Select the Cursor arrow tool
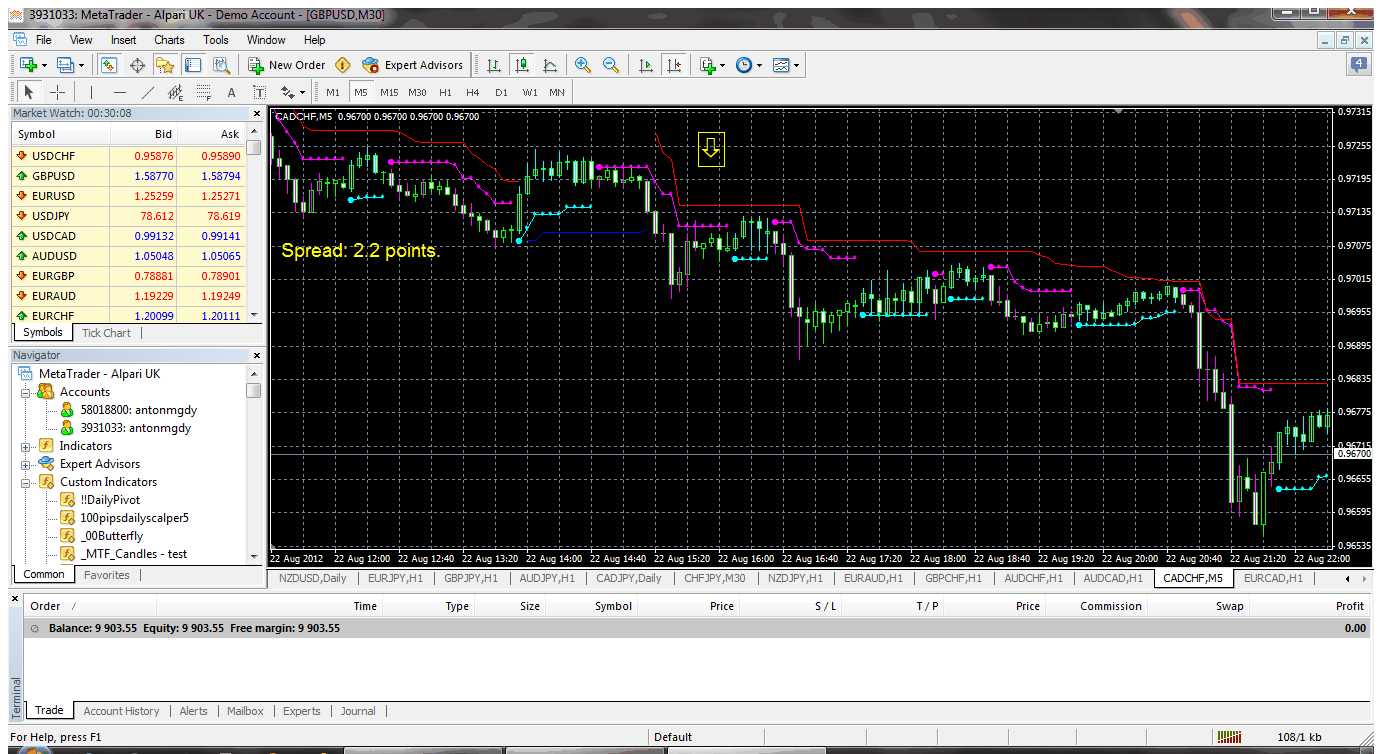 coord(29,92)
